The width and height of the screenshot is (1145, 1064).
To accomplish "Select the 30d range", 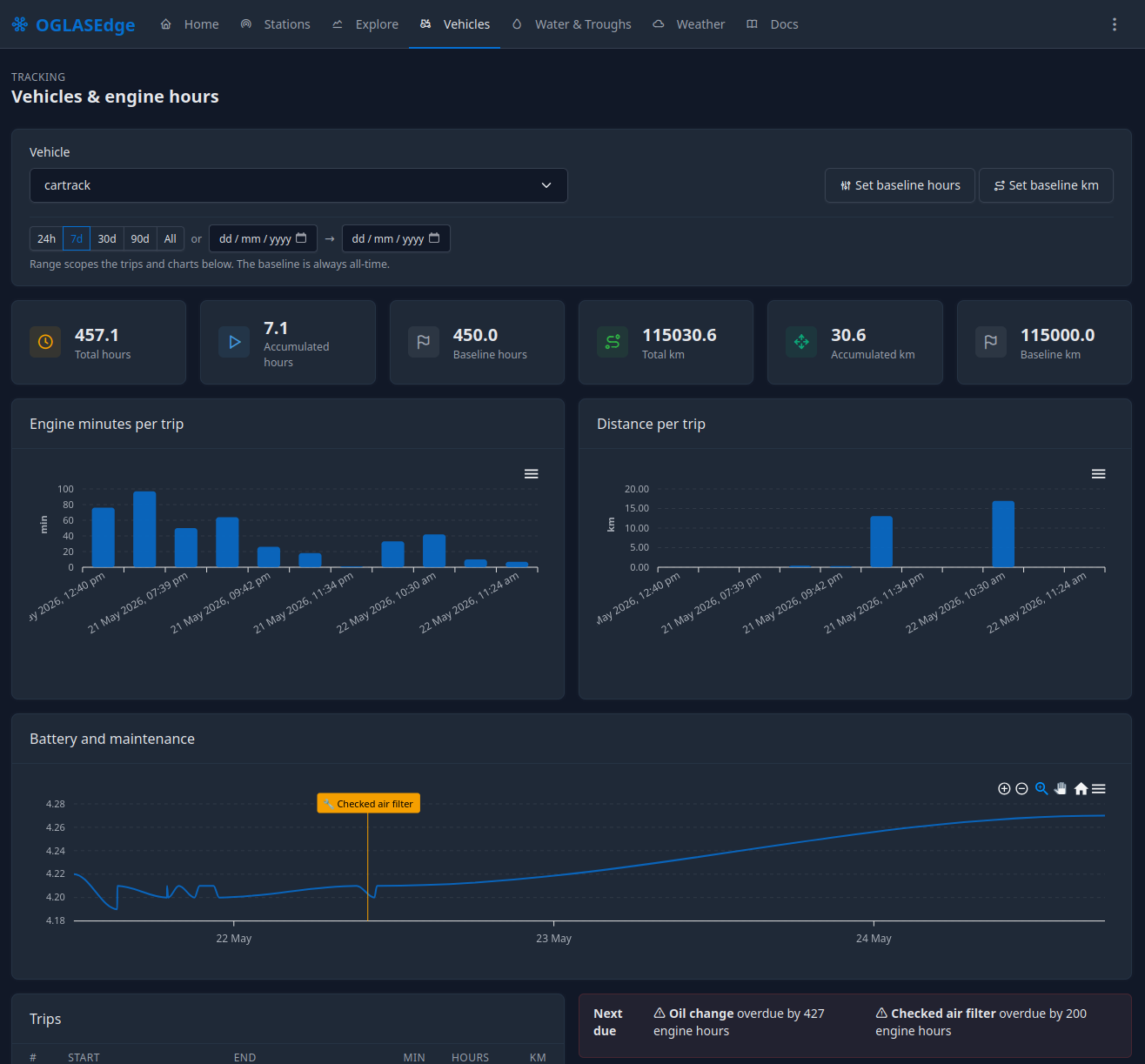I will point(107,238).
